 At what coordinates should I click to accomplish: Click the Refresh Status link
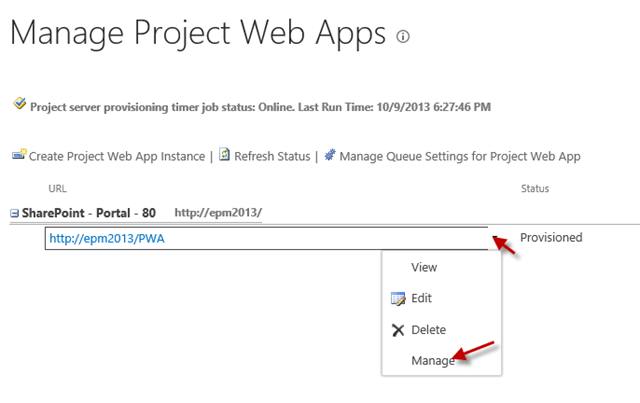click(272, 156)
